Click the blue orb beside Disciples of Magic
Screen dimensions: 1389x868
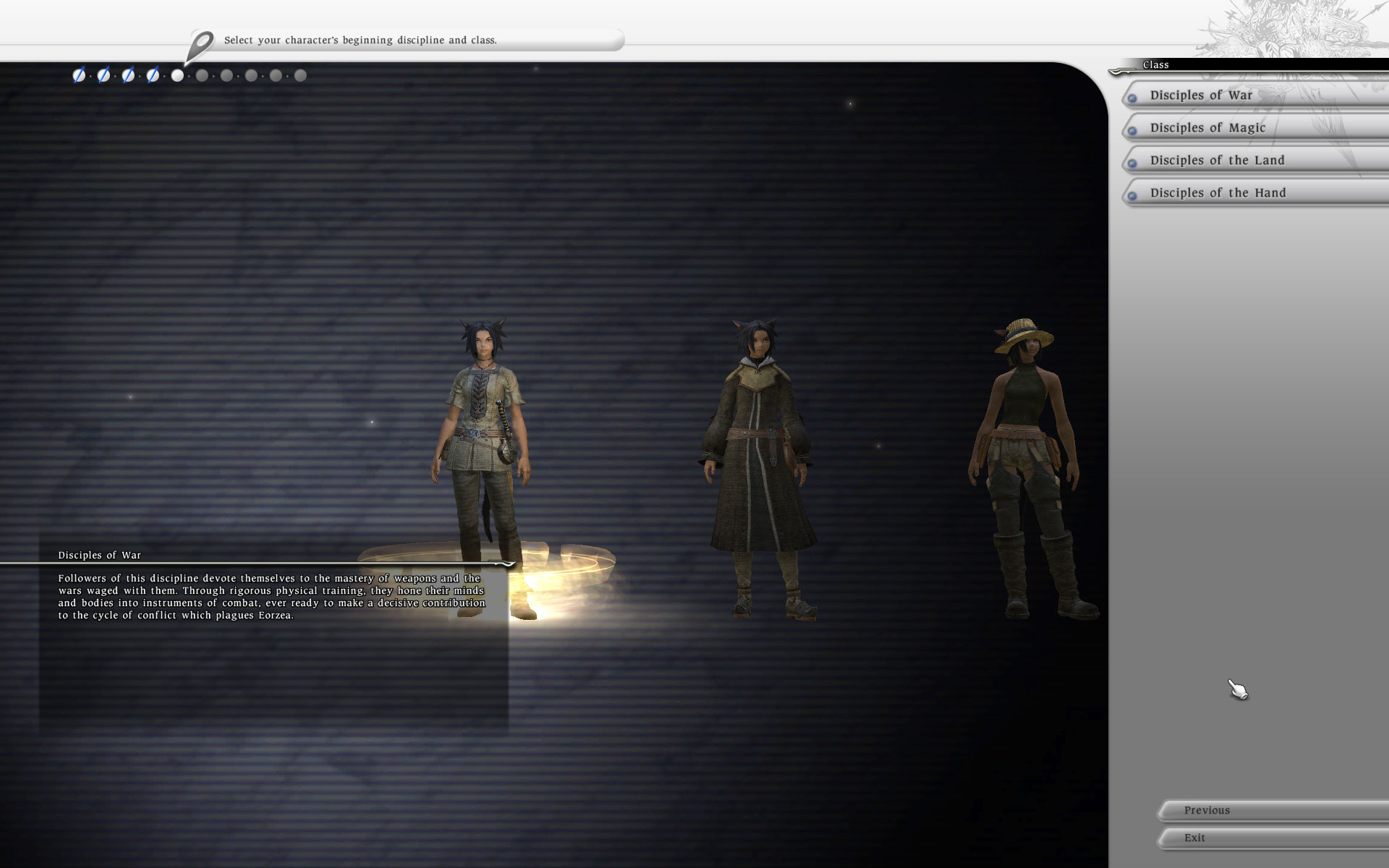click(x=1132, y=130)
